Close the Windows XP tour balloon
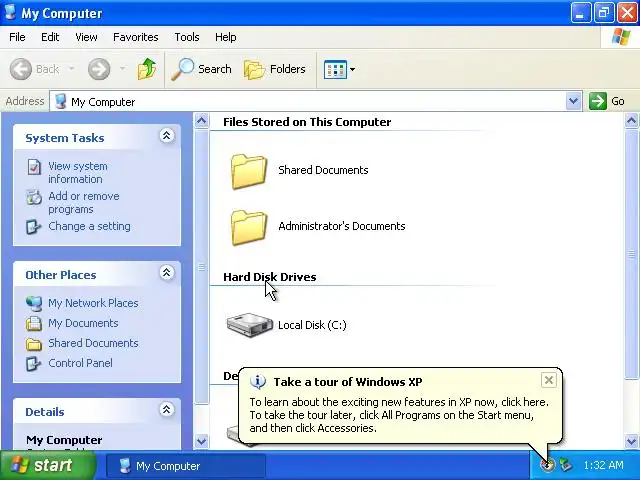The image size is (640, 480). click(x=549, y=380)
